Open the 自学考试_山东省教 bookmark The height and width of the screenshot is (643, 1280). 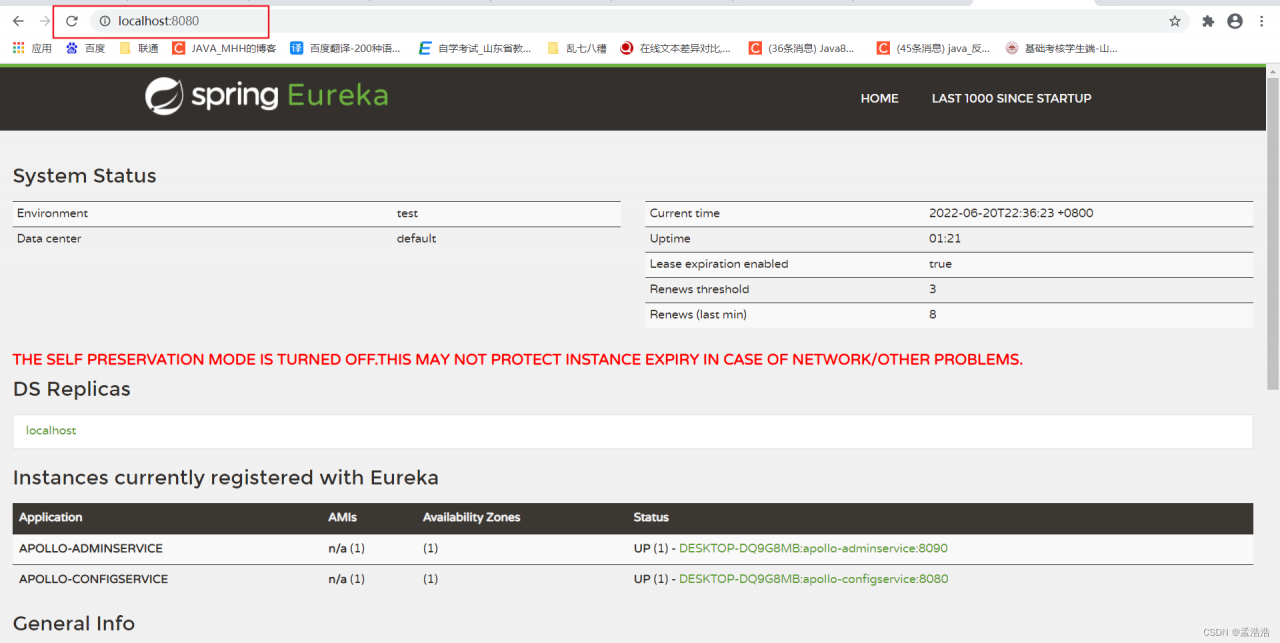(475, 48)
